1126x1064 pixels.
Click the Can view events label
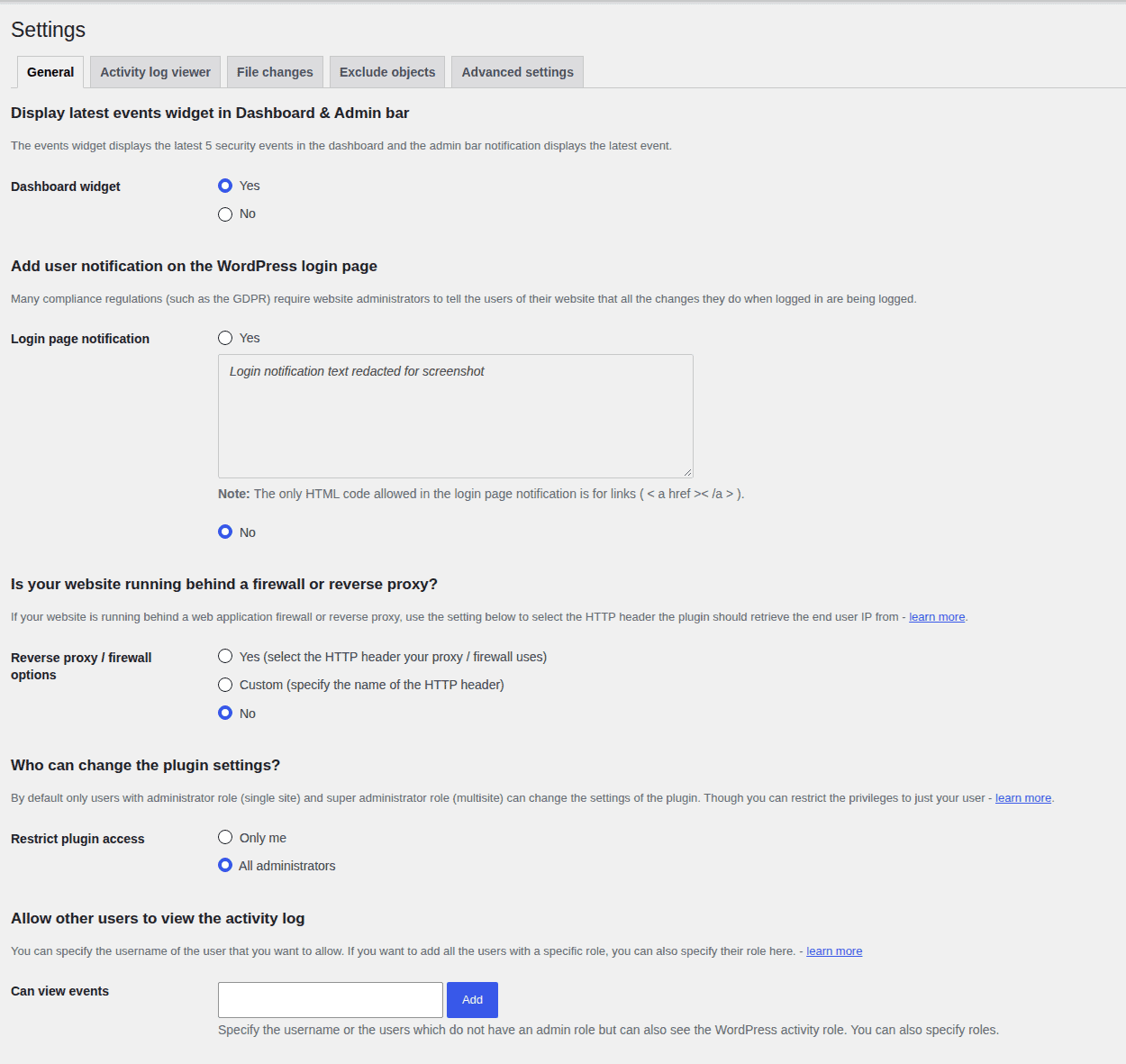(59, 991)
